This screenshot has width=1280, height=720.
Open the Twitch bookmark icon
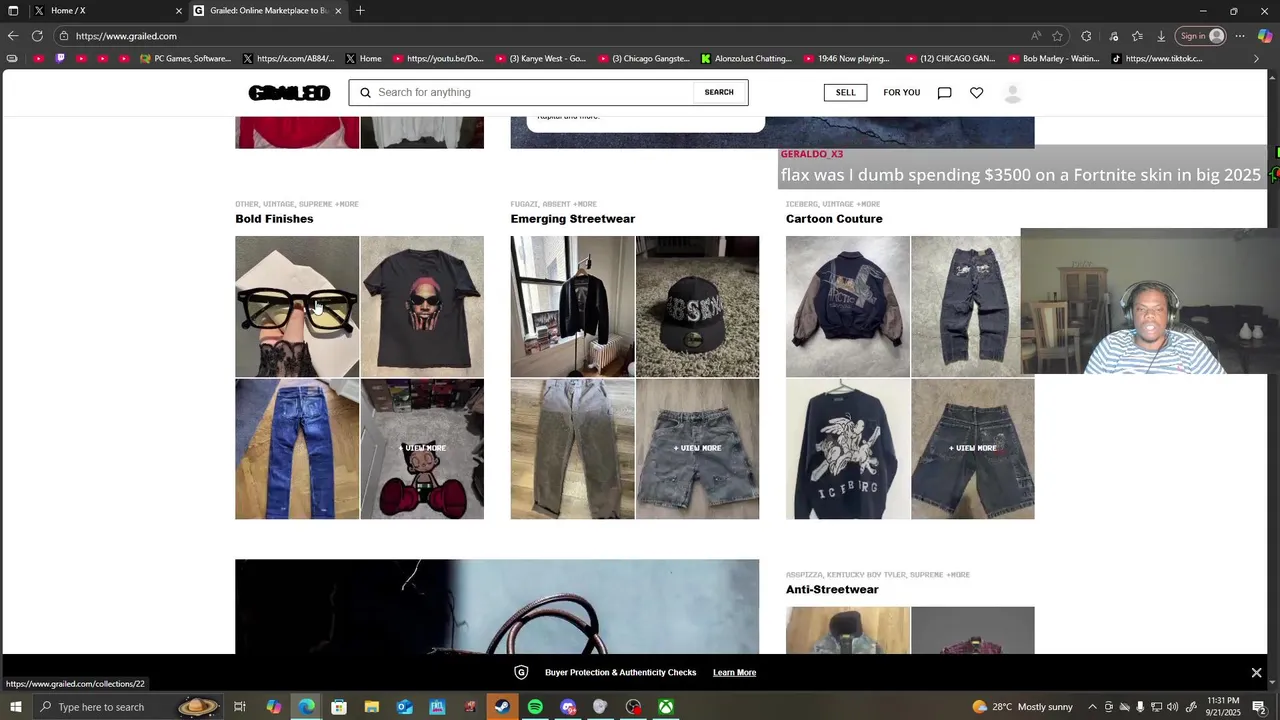click(x=60, y=59)
